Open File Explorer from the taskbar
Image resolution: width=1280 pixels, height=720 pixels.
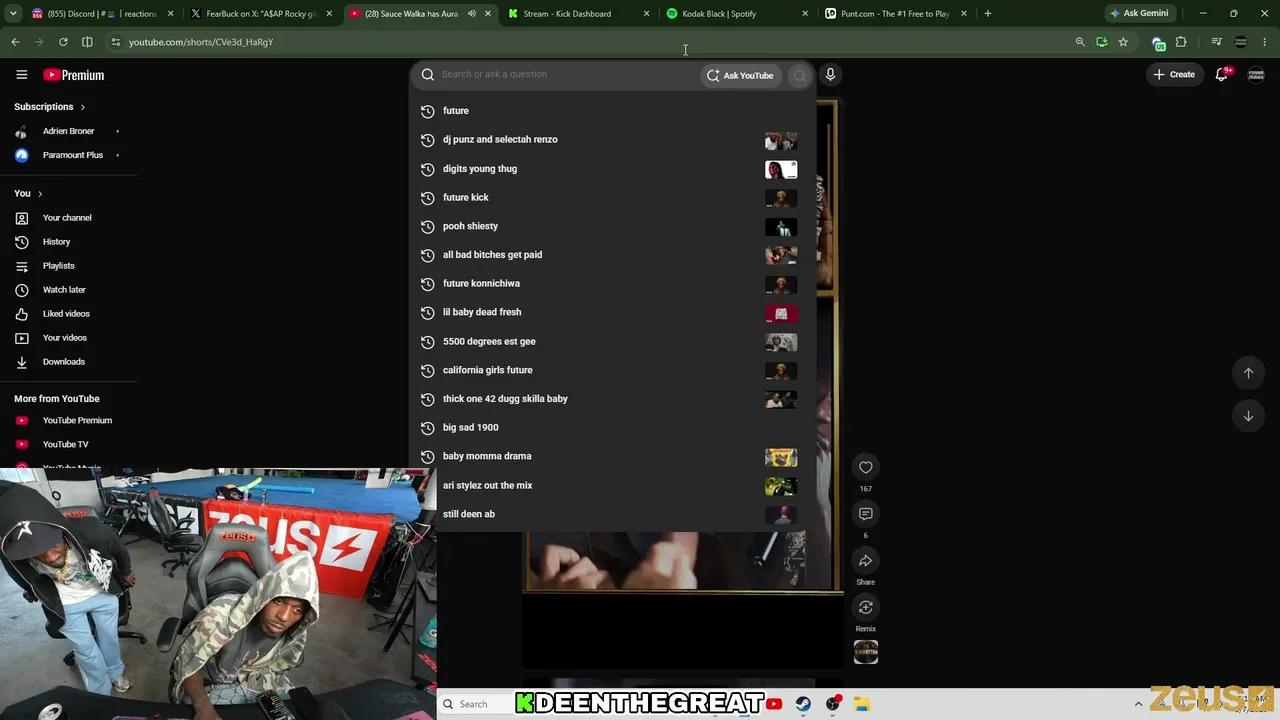click(x=862, y=704)
